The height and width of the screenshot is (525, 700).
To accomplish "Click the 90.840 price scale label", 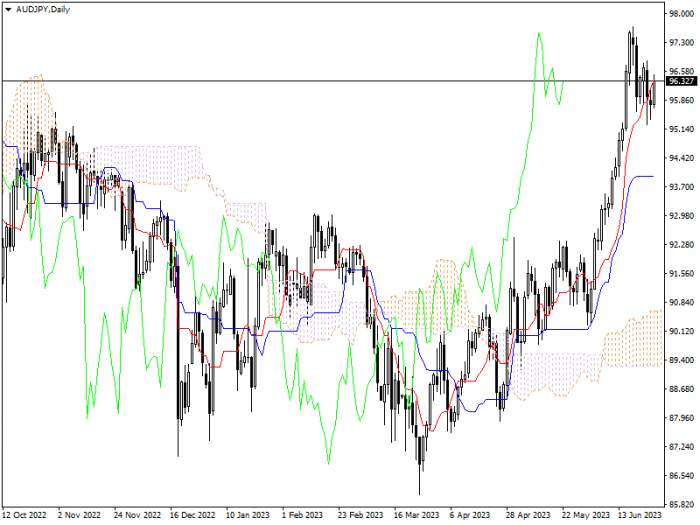I will [682, 302].
